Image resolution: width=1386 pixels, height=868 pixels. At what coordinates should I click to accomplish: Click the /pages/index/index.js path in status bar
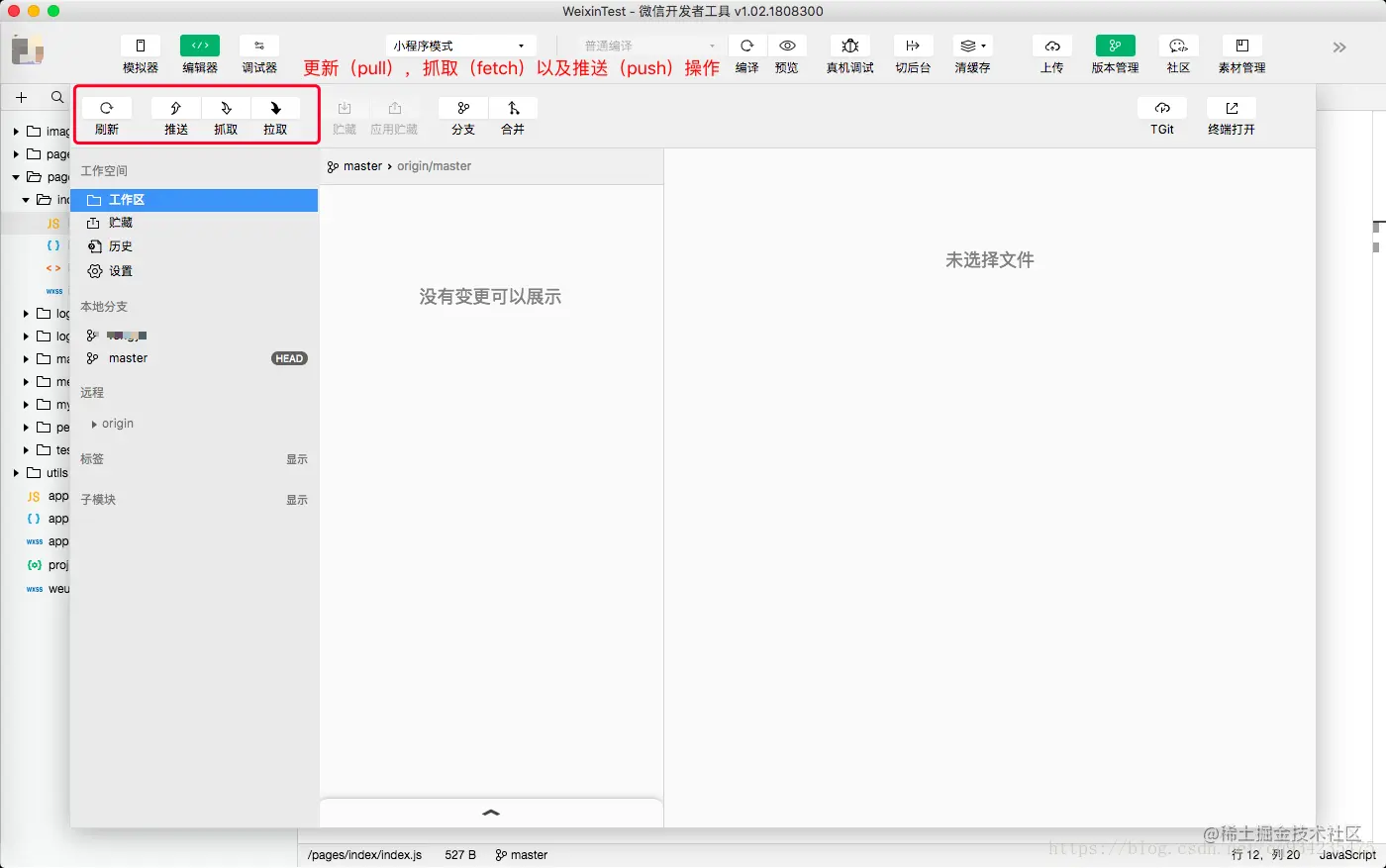[364, 855]
